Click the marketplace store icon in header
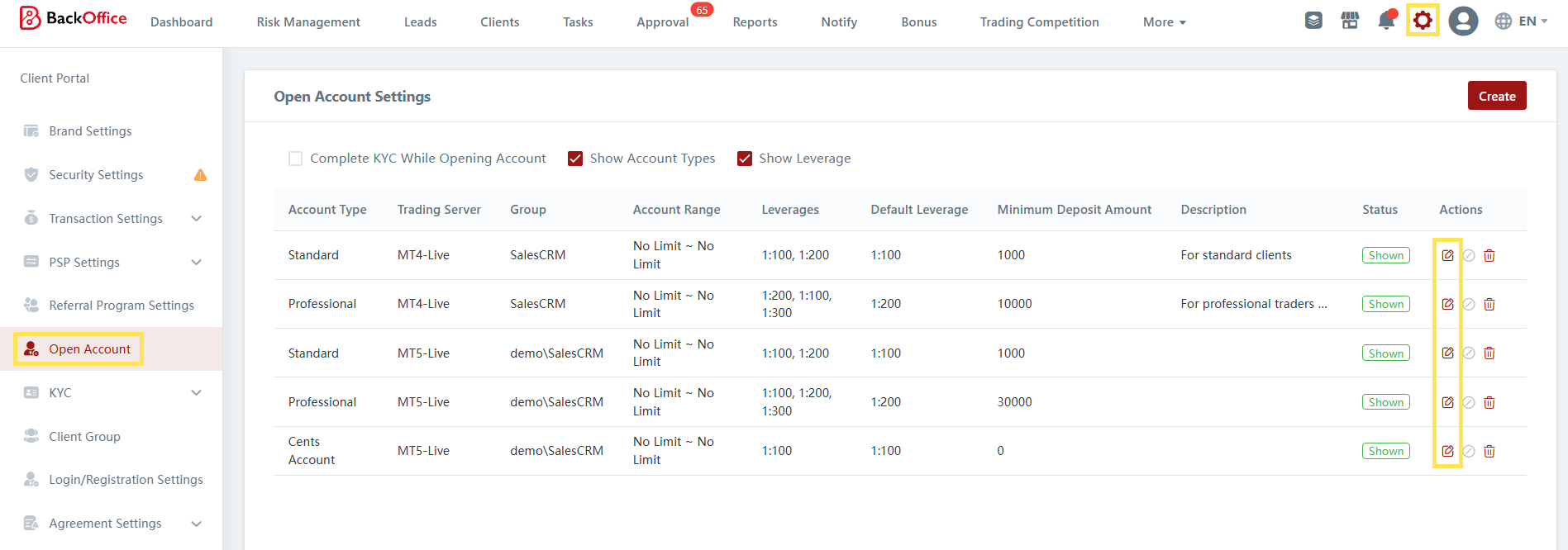 pos(1350,21)
